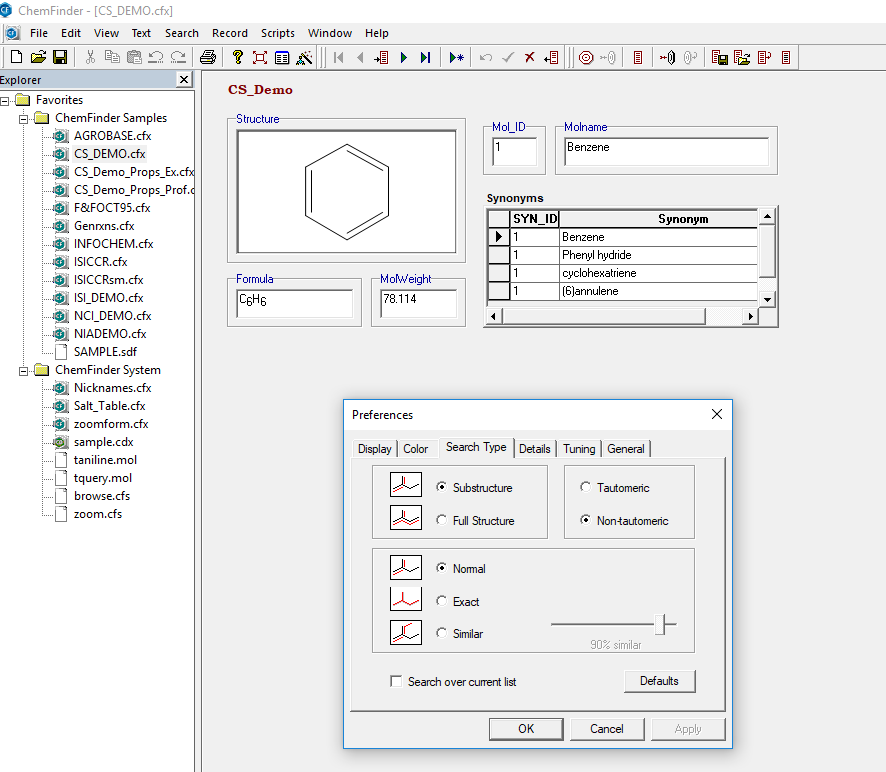This screenshot has height=772, width=886.
Task: Click the toolbar icon with left arrow and list
Action: pyautogui.click(x=551, y=57)
